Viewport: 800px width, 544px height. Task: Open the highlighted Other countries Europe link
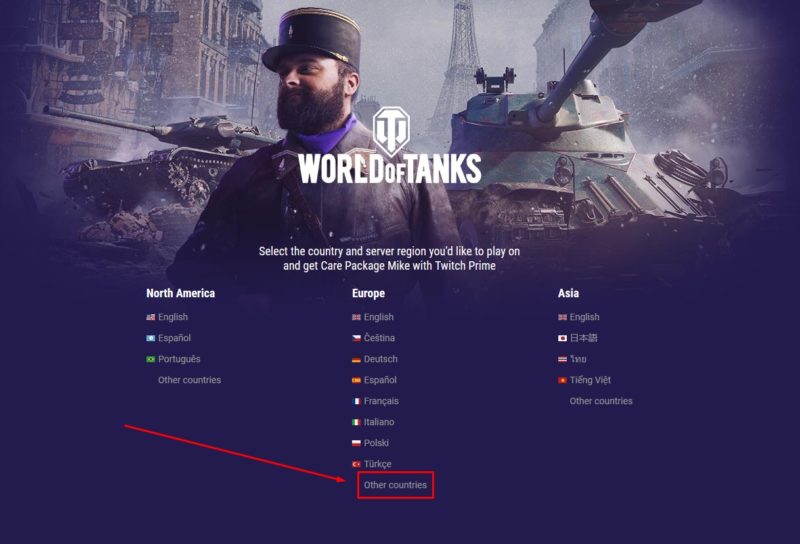[x=395, y=485]
